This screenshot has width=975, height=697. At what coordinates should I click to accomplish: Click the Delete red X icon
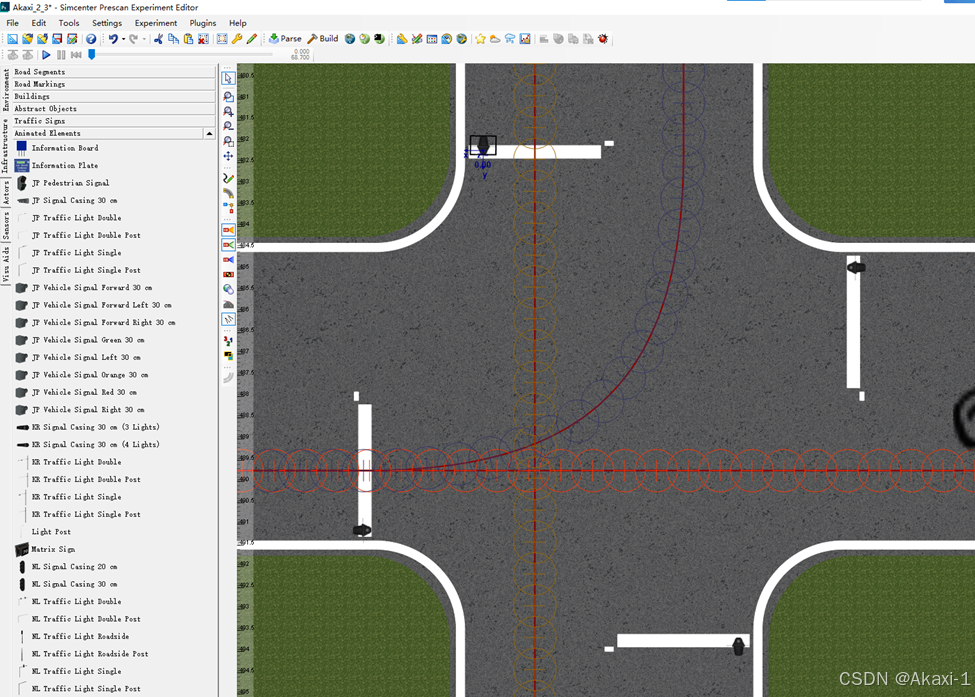[x=203, y=39]
